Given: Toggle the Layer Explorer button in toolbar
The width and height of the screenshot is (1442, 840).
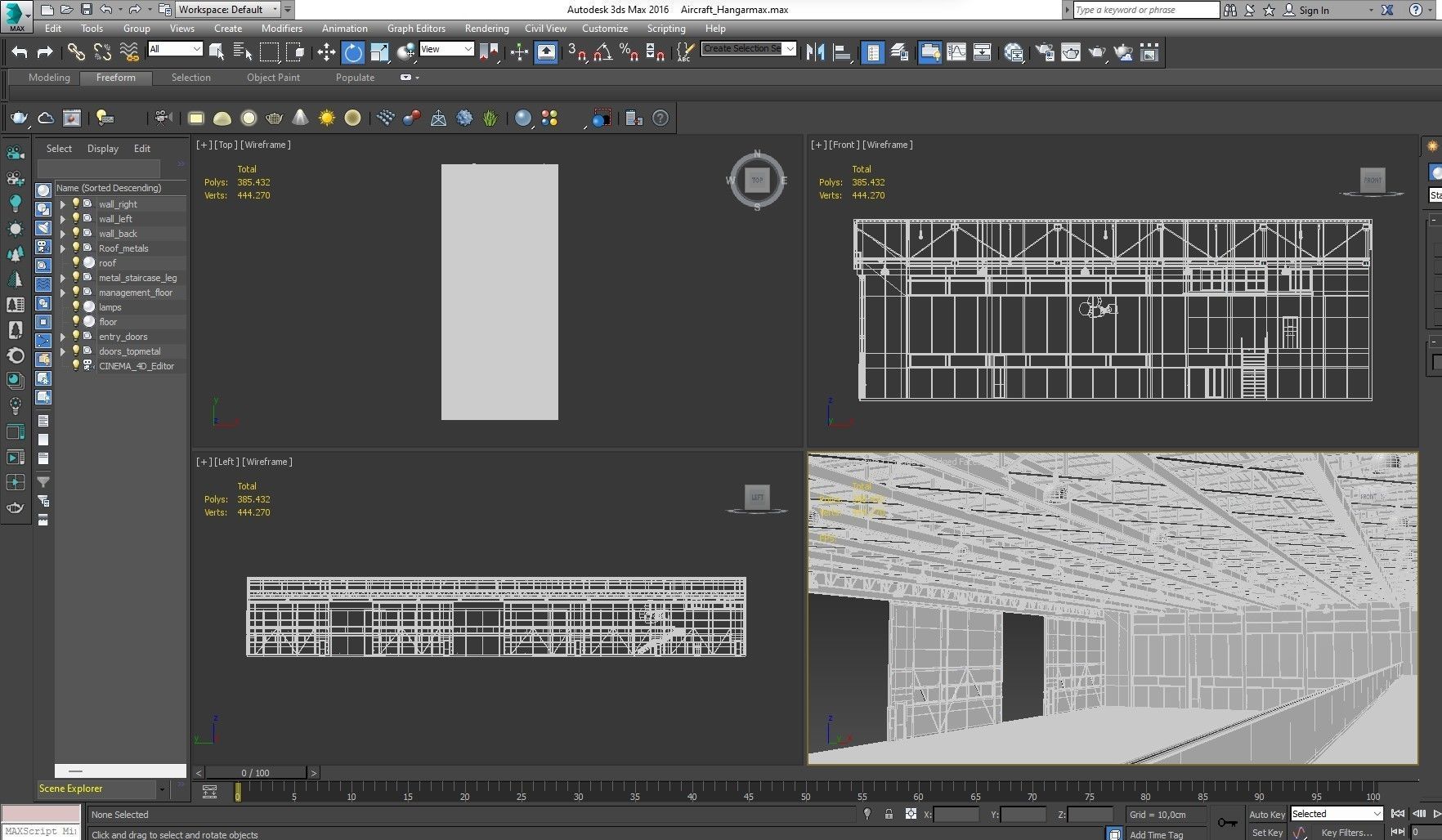Looking at the screenshot, I should click(x=900, y=53).
